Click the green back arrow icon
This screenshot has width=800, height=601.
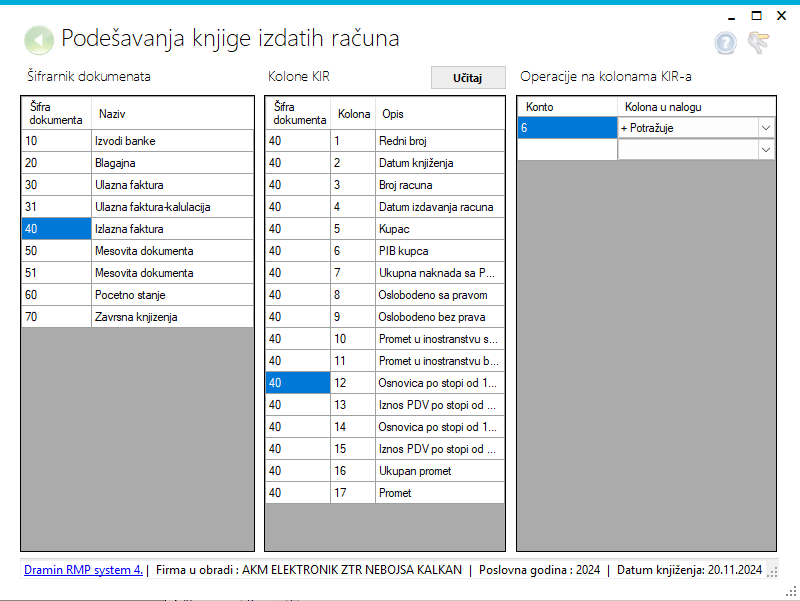[38, 40]
